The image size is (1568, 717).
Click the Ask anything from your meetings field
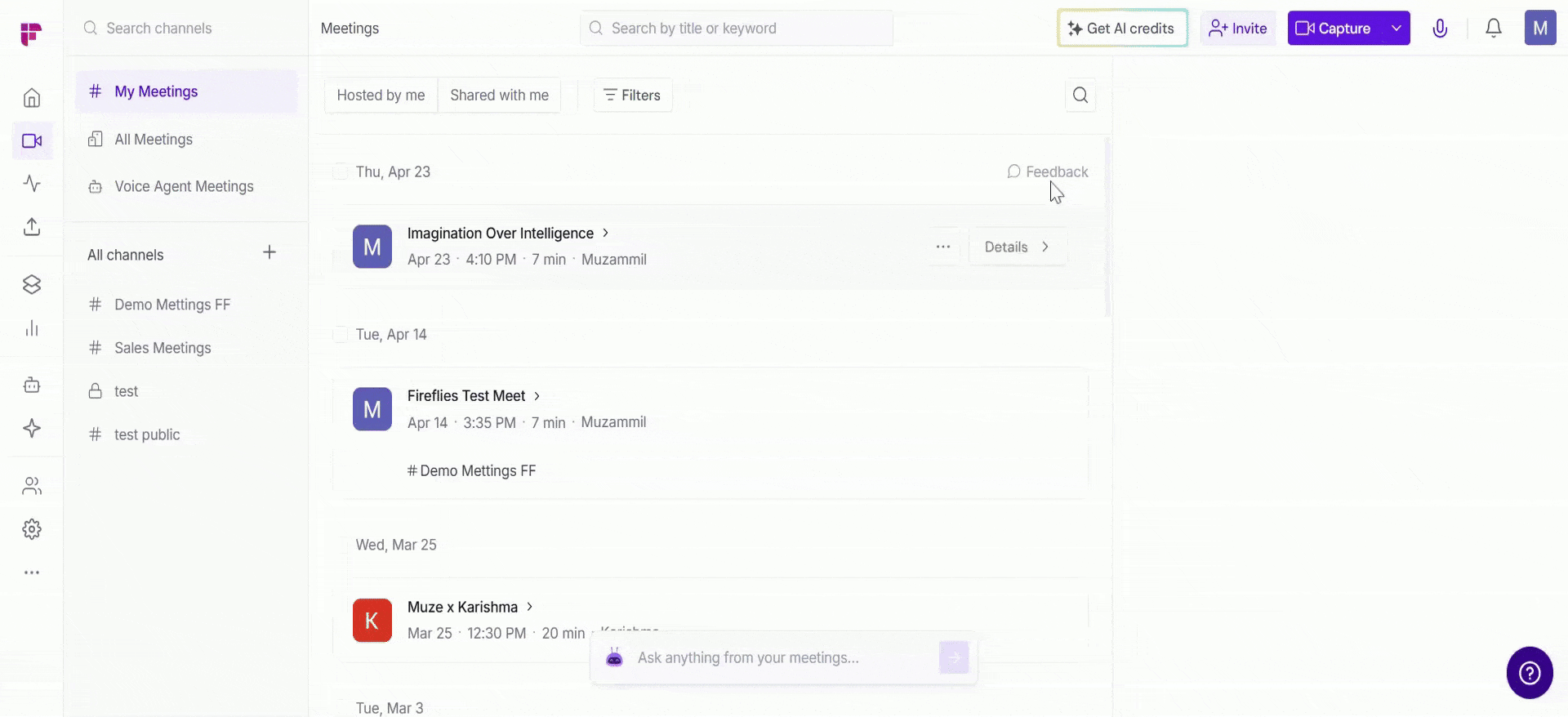(x=784, y=657)
